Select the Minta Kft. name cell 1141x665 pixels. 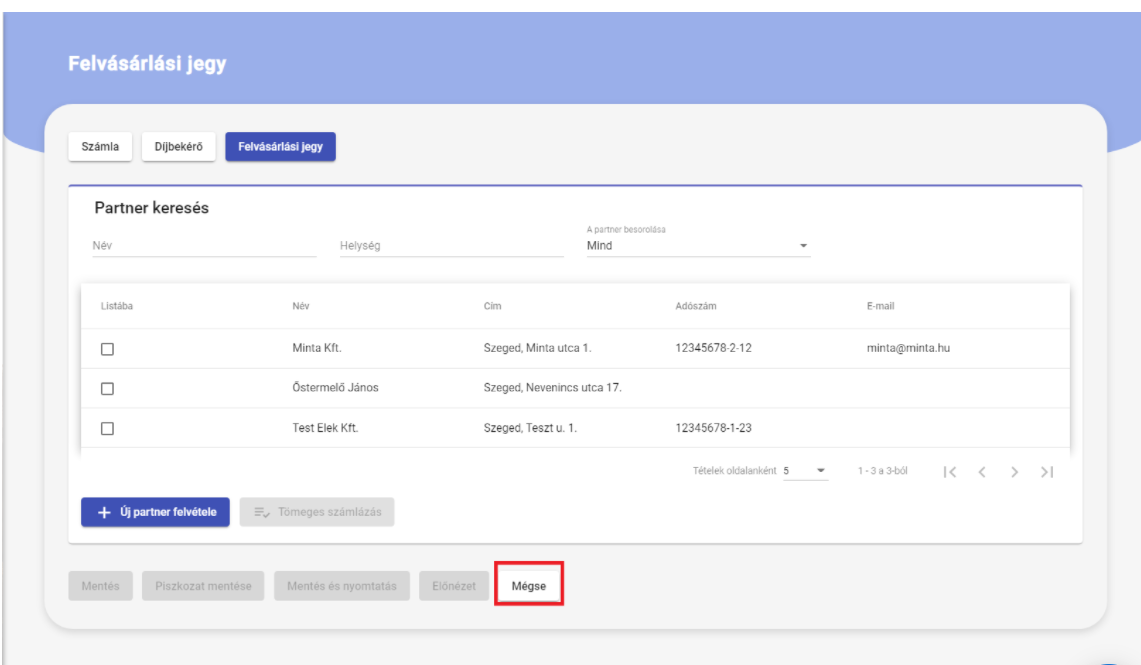[x=317, y=348]
